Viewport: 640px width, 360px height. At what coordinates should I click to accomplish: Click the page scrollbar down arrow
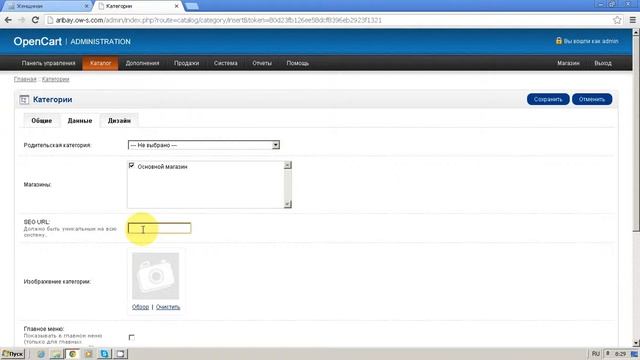636,343
